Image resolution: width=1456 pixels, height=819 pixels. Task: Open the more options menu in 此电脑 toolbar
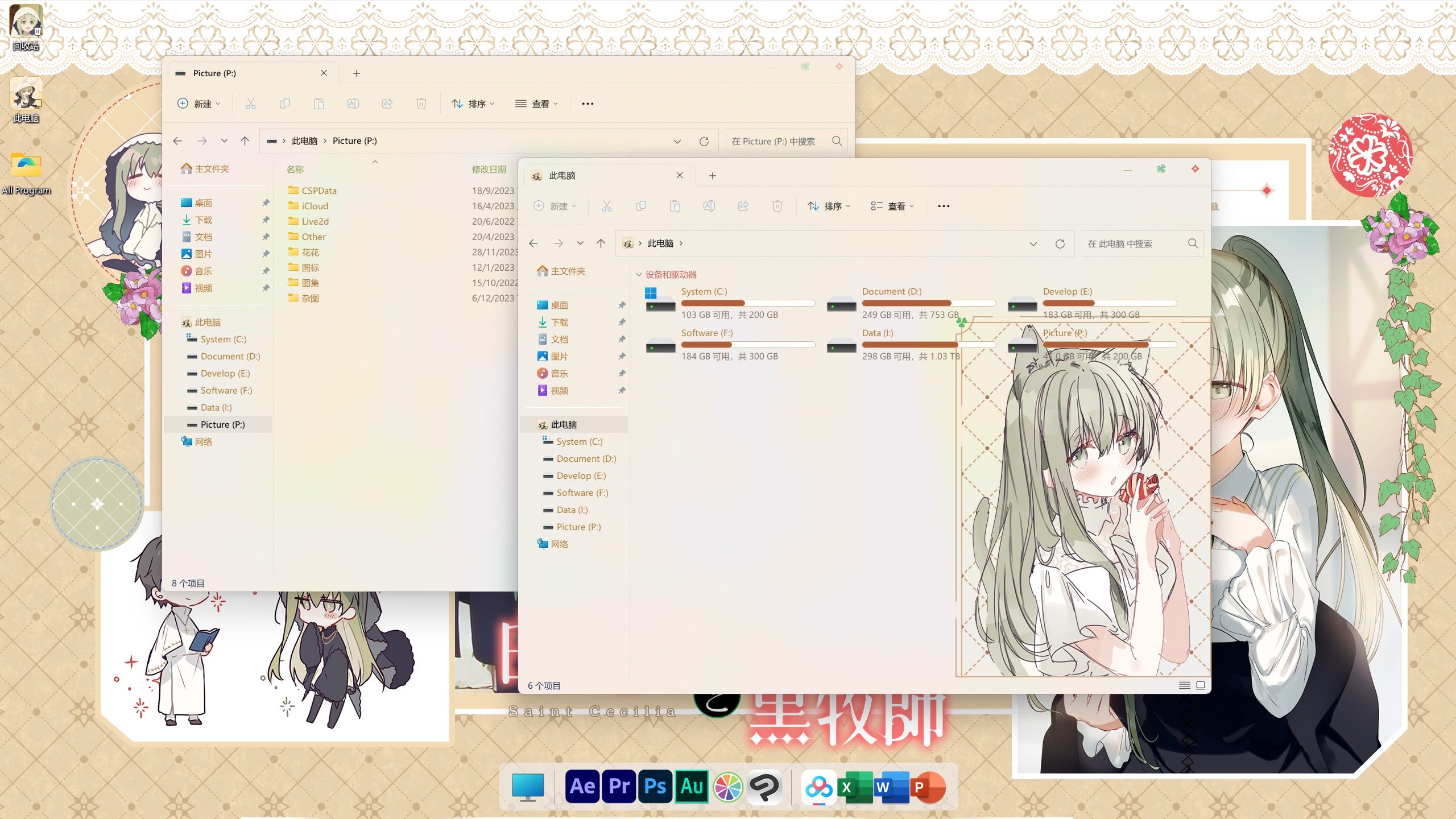pyautogui.click(x=944, y=206)
